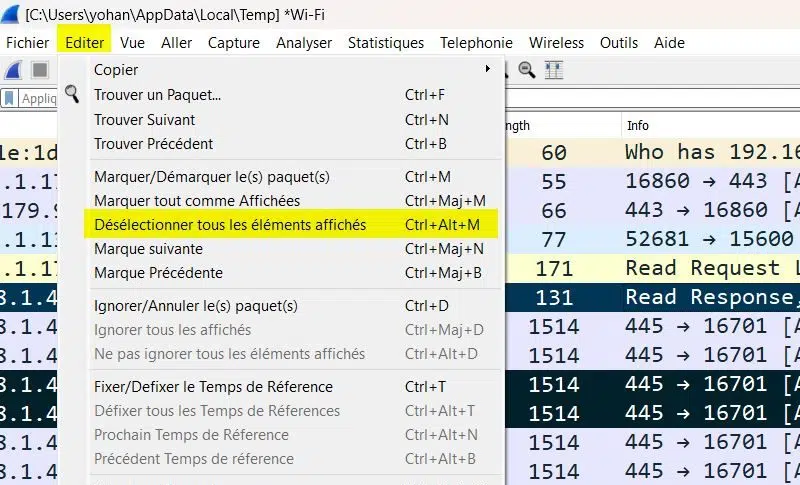Open the Aide menu
800x485 pixels.
coord(669,43)
